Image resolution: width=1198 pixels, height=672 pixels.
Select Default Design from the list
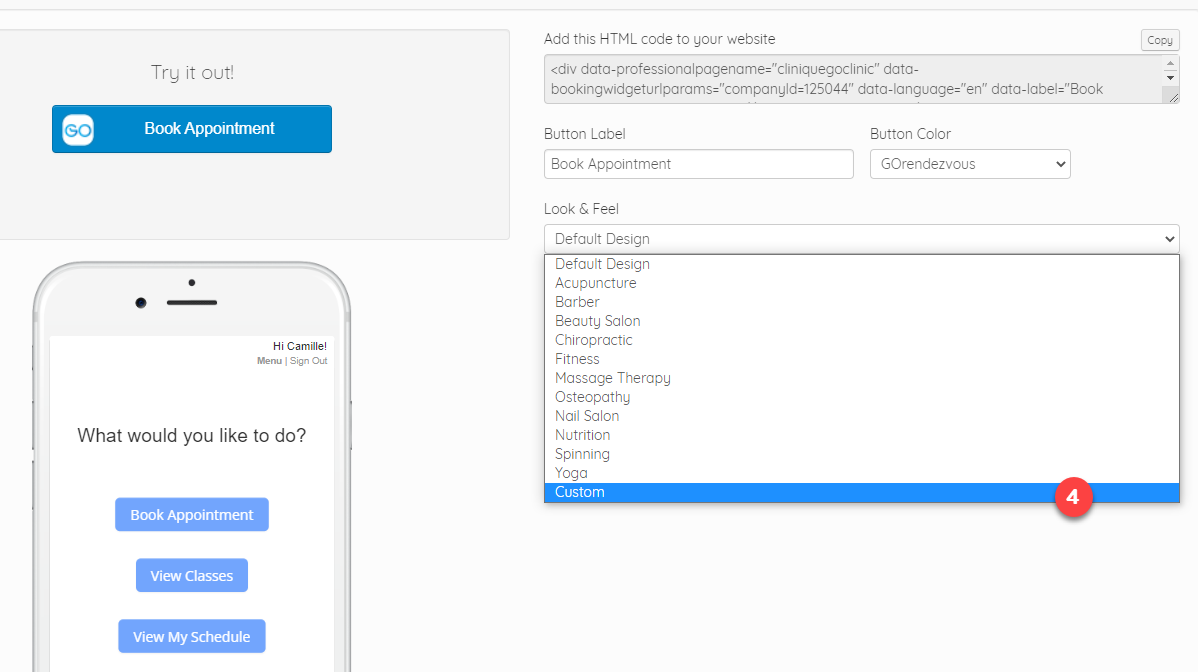tap(861, 264)
